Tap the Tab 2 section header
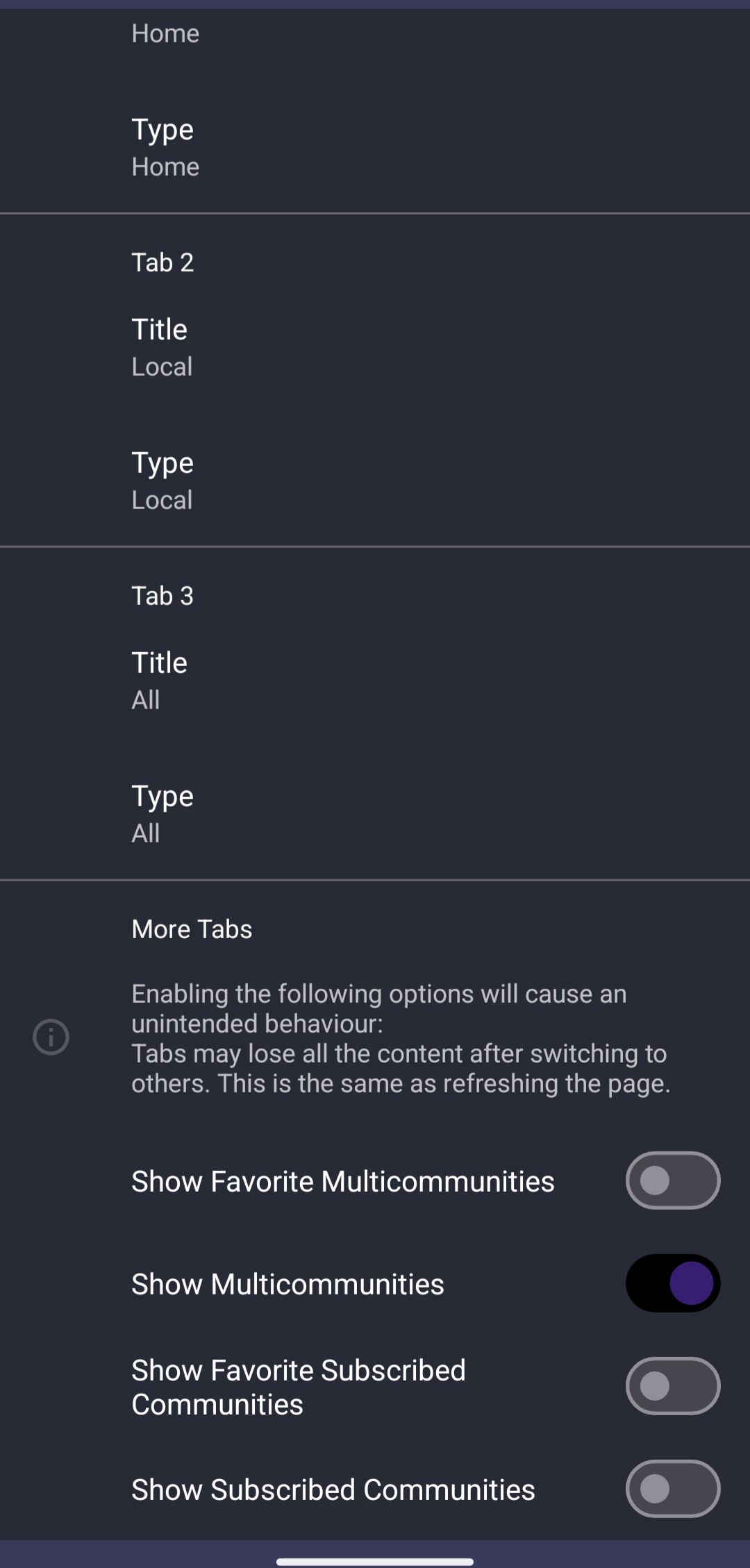 click(162, 262)
